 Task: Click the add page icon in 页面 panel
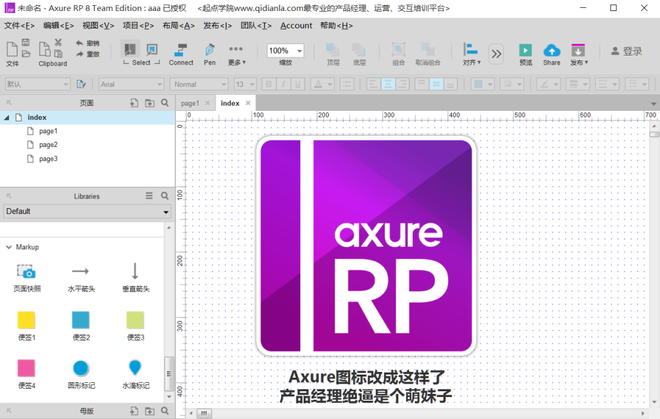click(x=134, y=103)
